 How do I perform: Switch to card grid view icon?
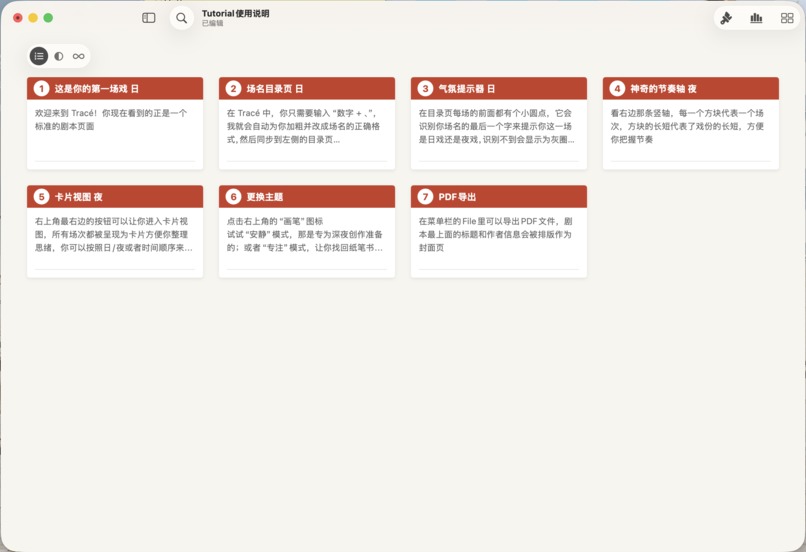pyautogui.click(x=787, y=18)
